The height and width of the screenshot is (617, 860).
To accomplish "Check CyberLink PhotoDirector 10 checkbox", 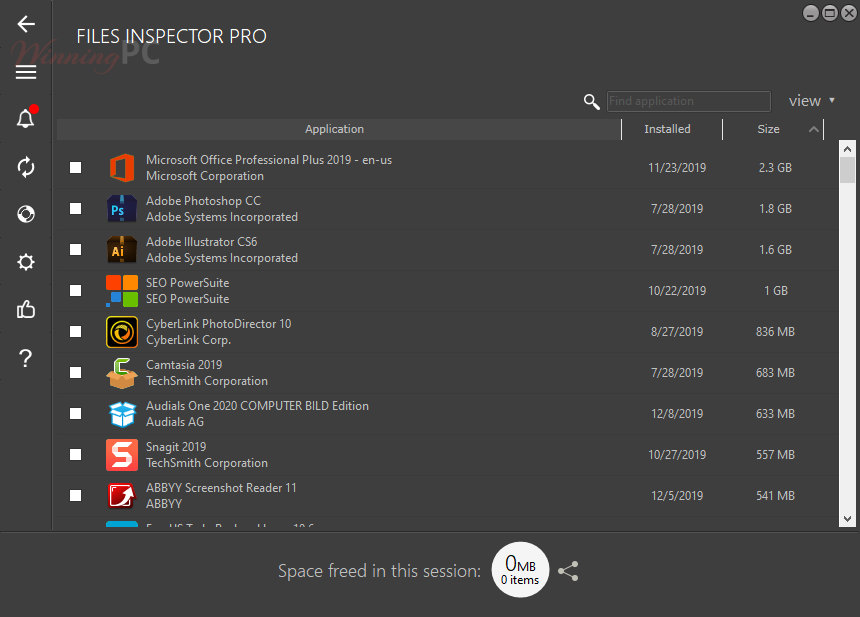I will (76, 332).
